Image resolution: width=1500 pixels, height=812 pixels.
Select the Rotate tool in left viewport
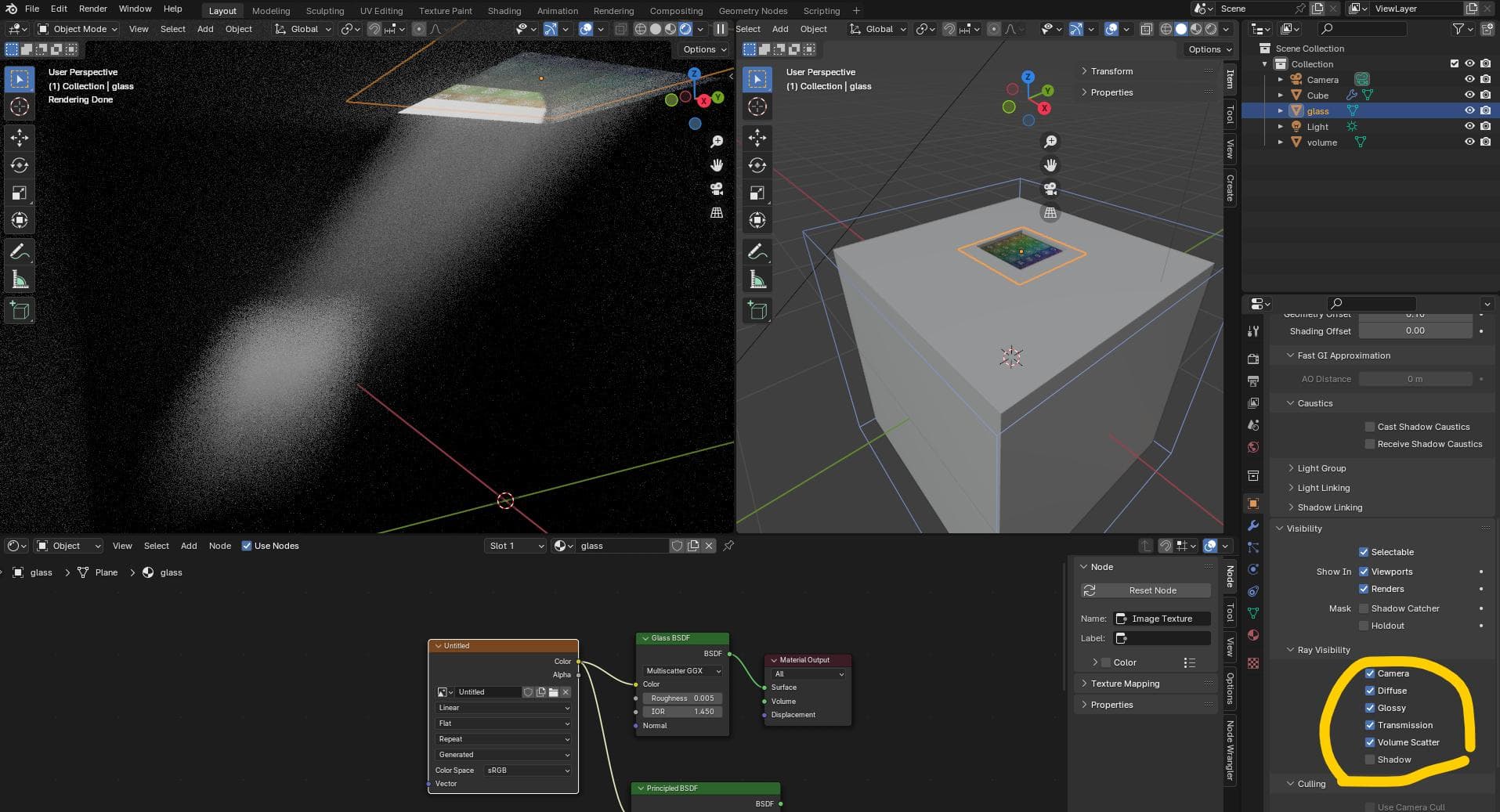20,165
